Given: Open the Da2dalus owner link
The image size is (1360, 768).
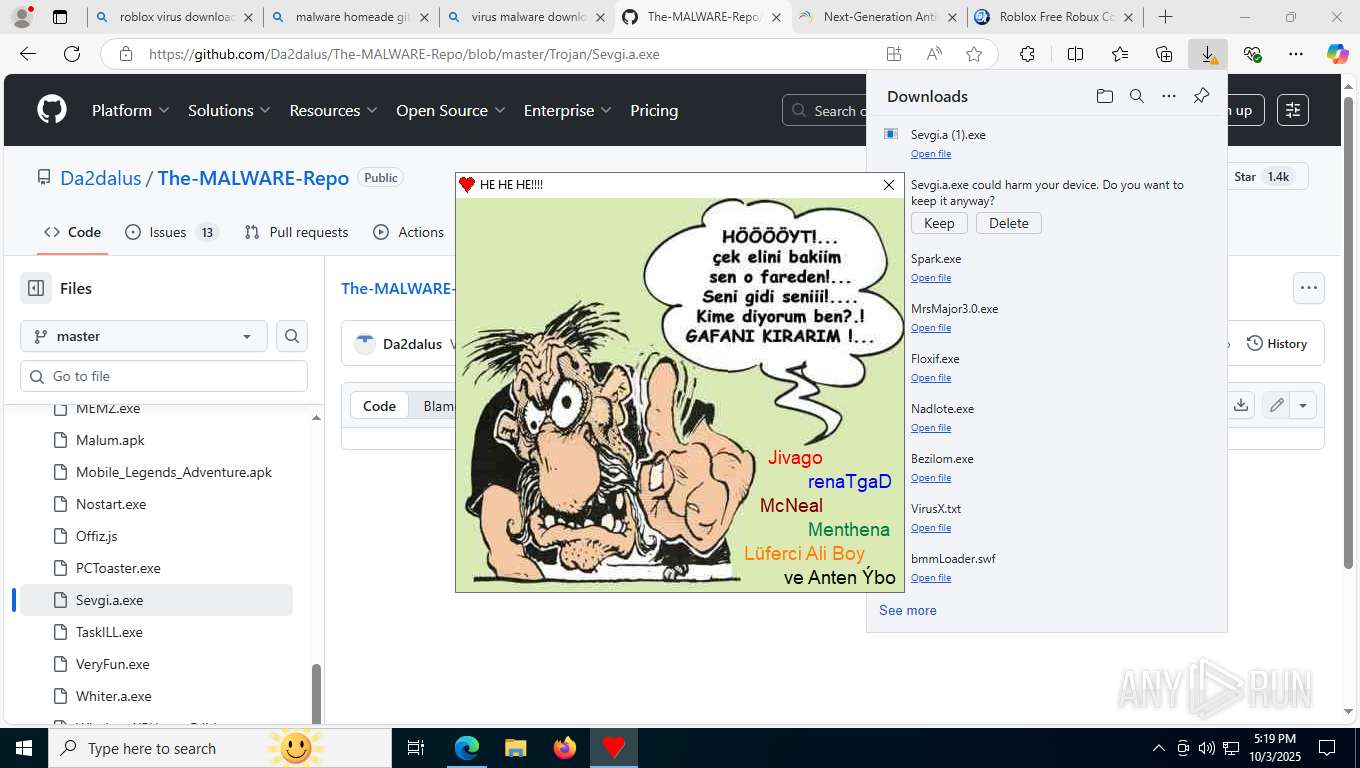Looking at the screenshot, I should (101, 178).
